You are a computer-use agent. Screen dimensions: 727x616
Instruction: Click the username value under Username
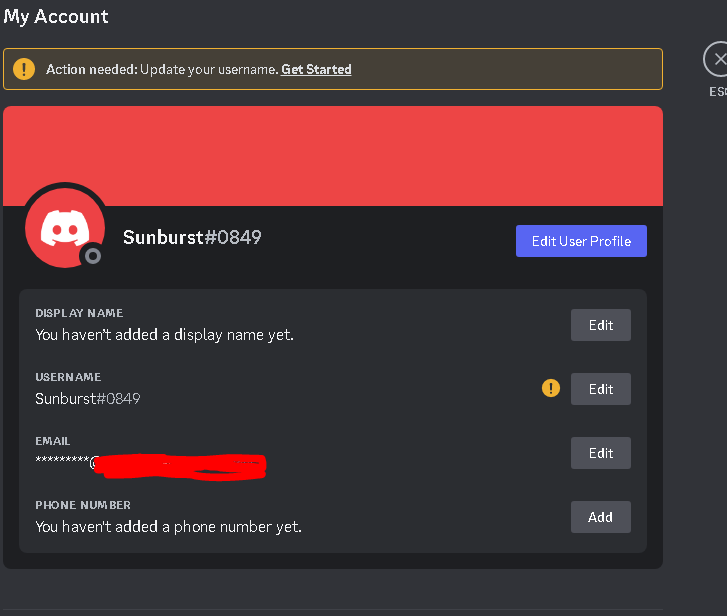(x=88, y=399)
